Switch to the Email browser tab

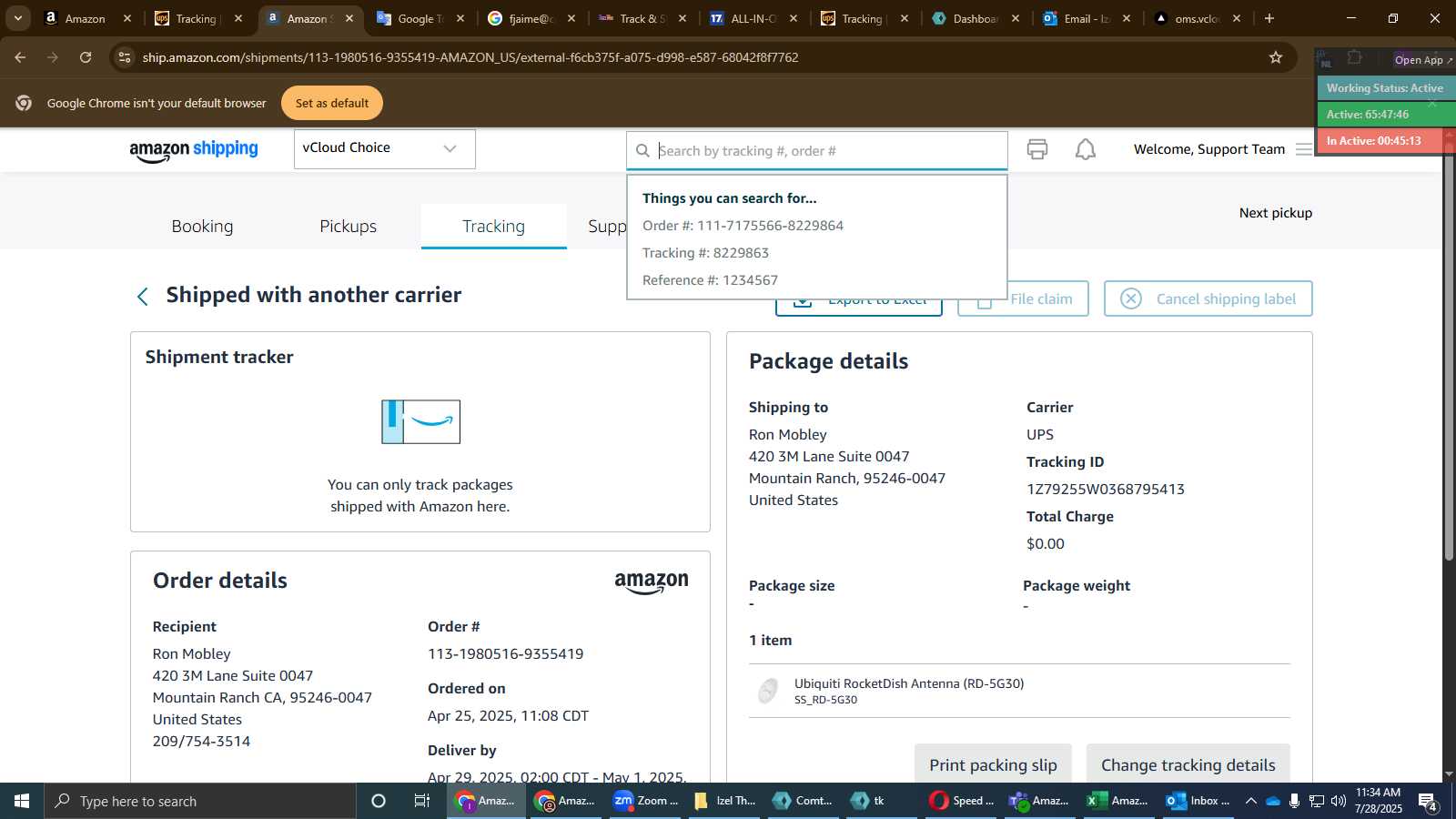pos(1087,18)
